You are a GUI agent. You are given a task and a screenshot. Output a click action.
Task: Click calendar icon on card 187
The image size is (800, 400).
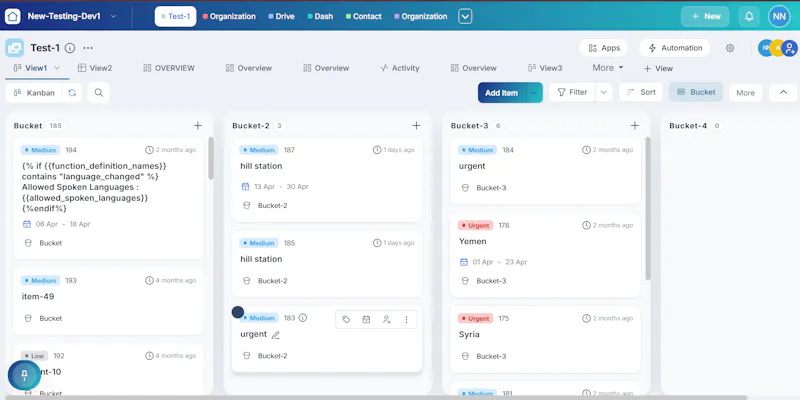tap(245, 187)
